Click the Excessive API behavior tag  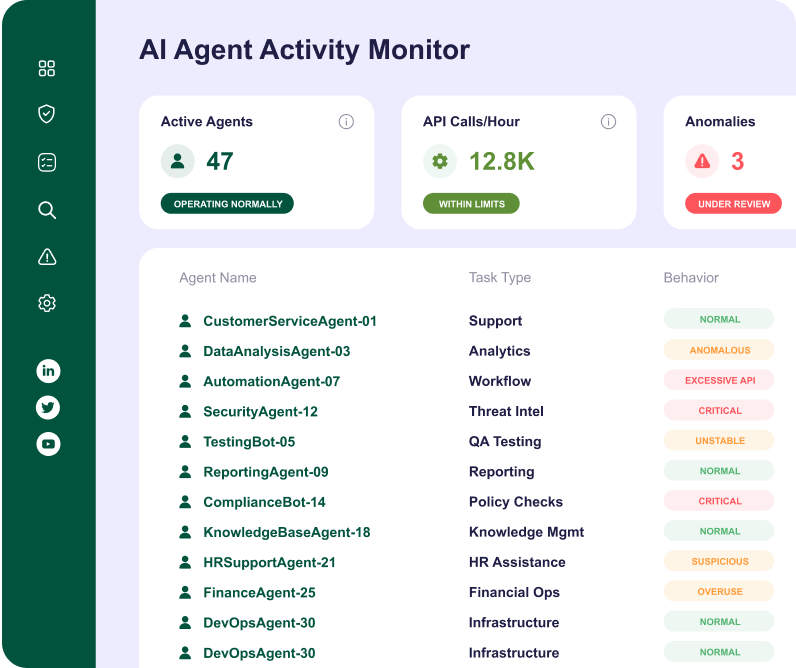pyautogui.click(x=719, y=381)
